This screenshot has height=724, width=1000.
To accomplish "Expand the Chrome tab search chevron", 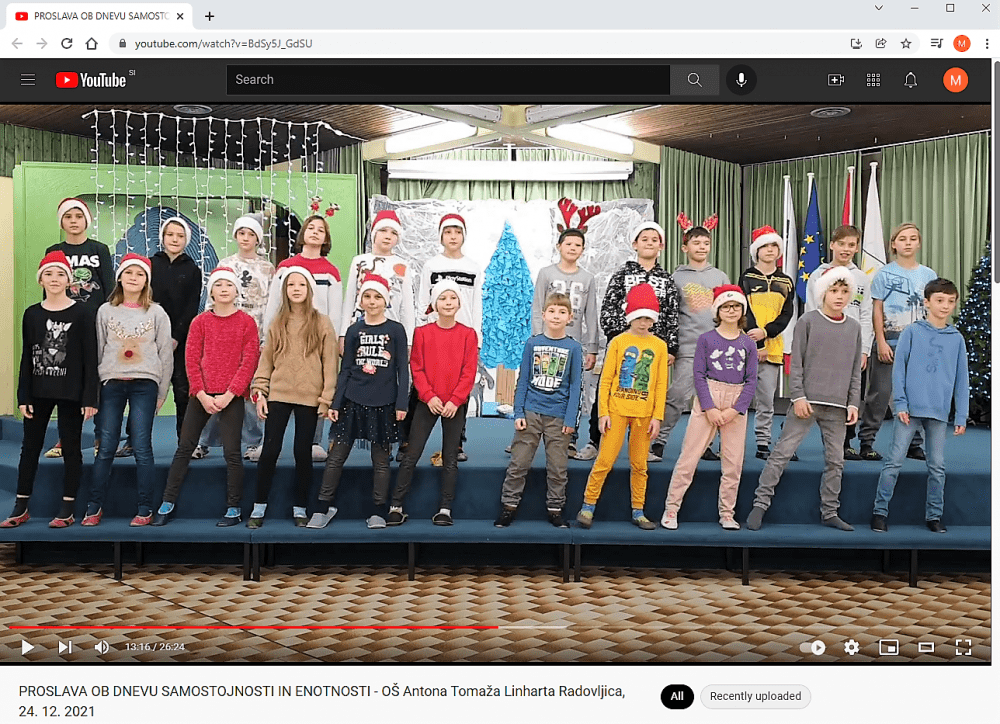I will (878, 8).
